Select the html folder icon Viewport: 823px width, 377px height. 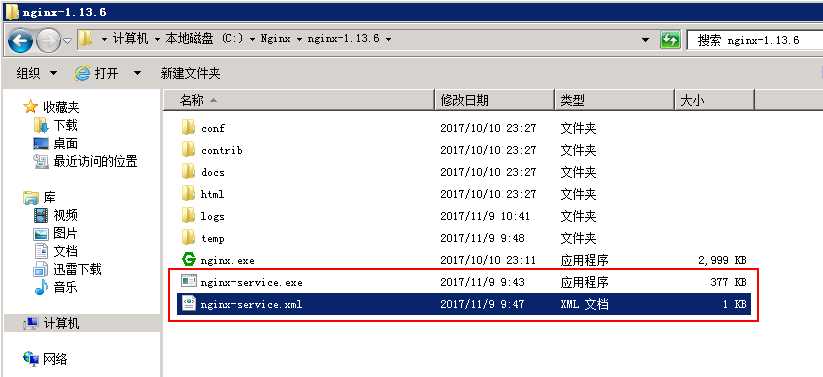pos(188,194)
